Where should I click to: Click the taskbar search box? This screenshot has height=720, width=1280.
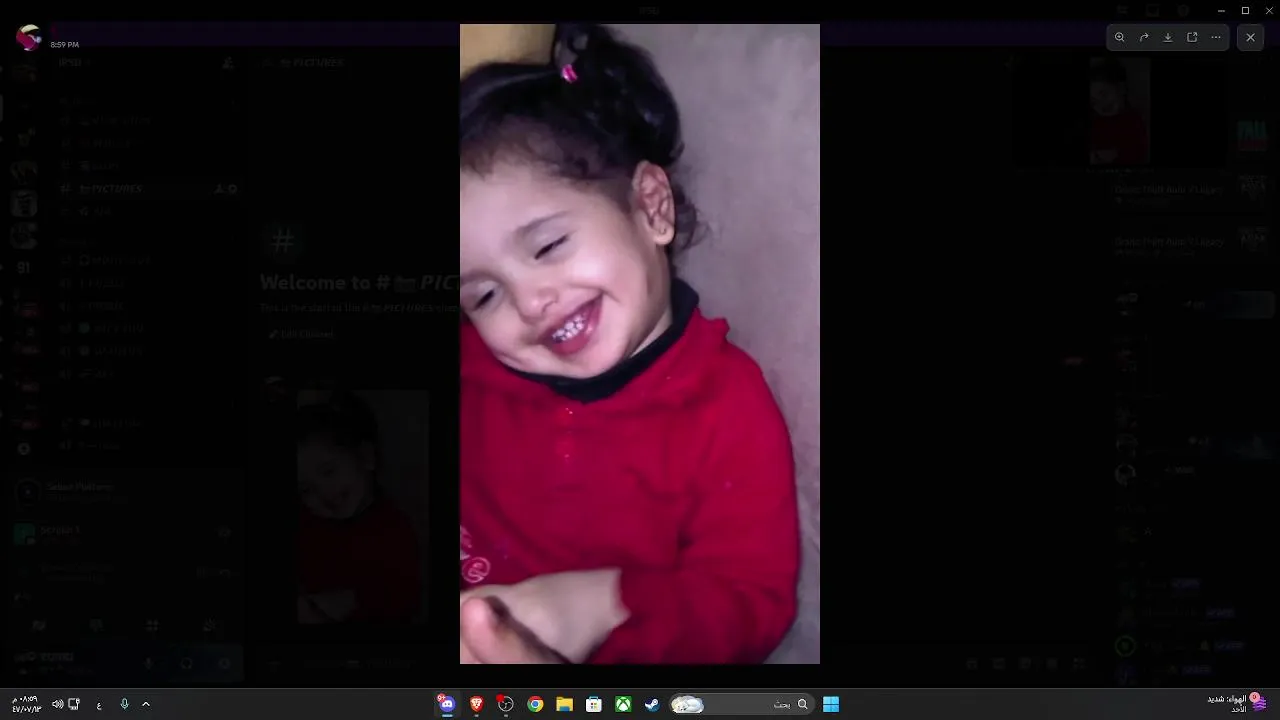[740, 704]
